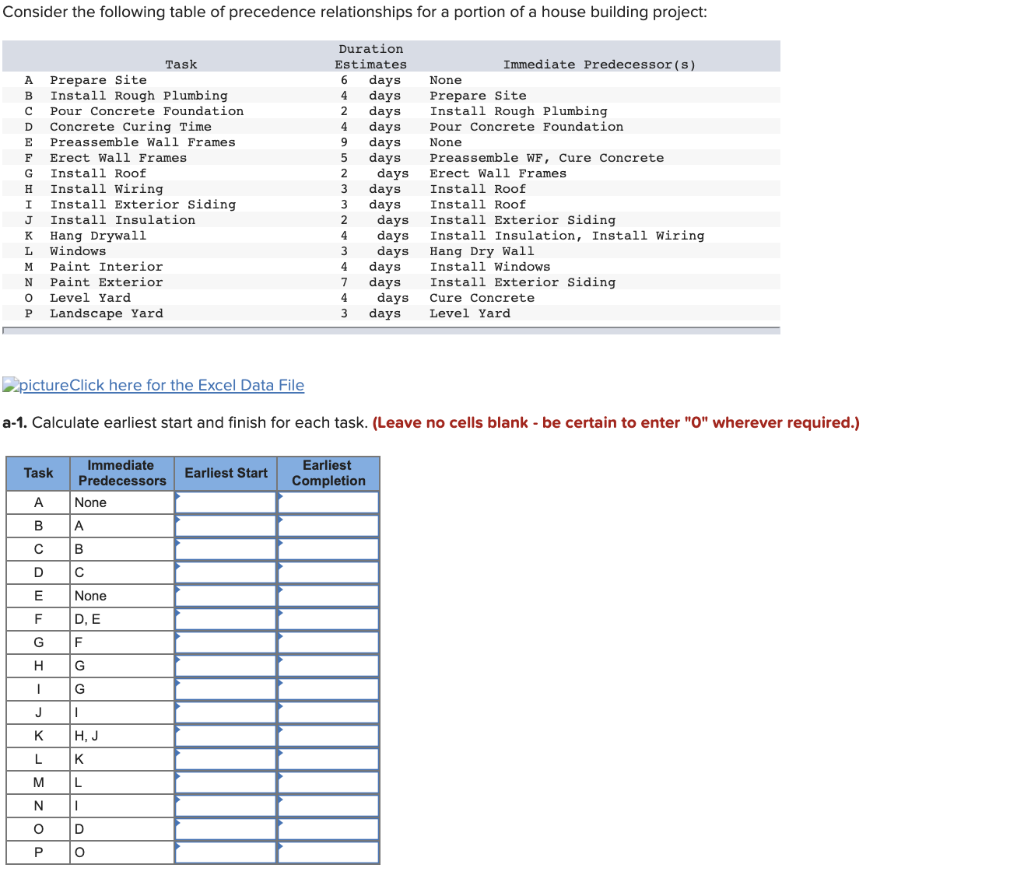Click the Immediate Predecessors header cell
1024x896 pixels.
(121, 472)
